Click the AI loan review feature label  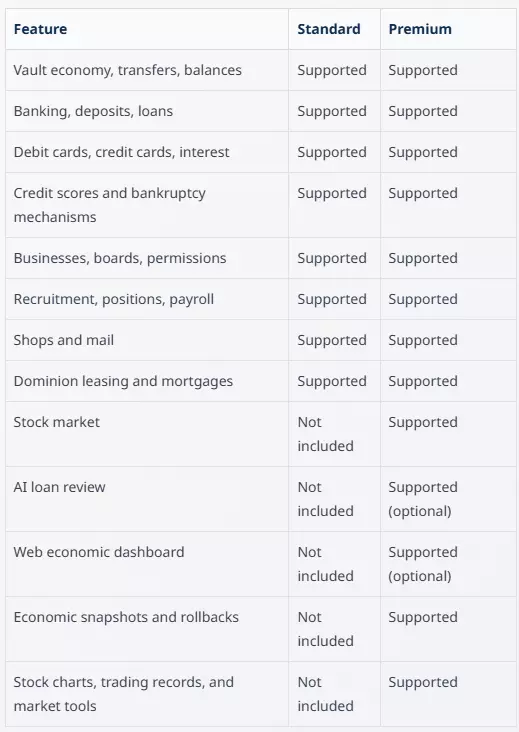(59, 487)
